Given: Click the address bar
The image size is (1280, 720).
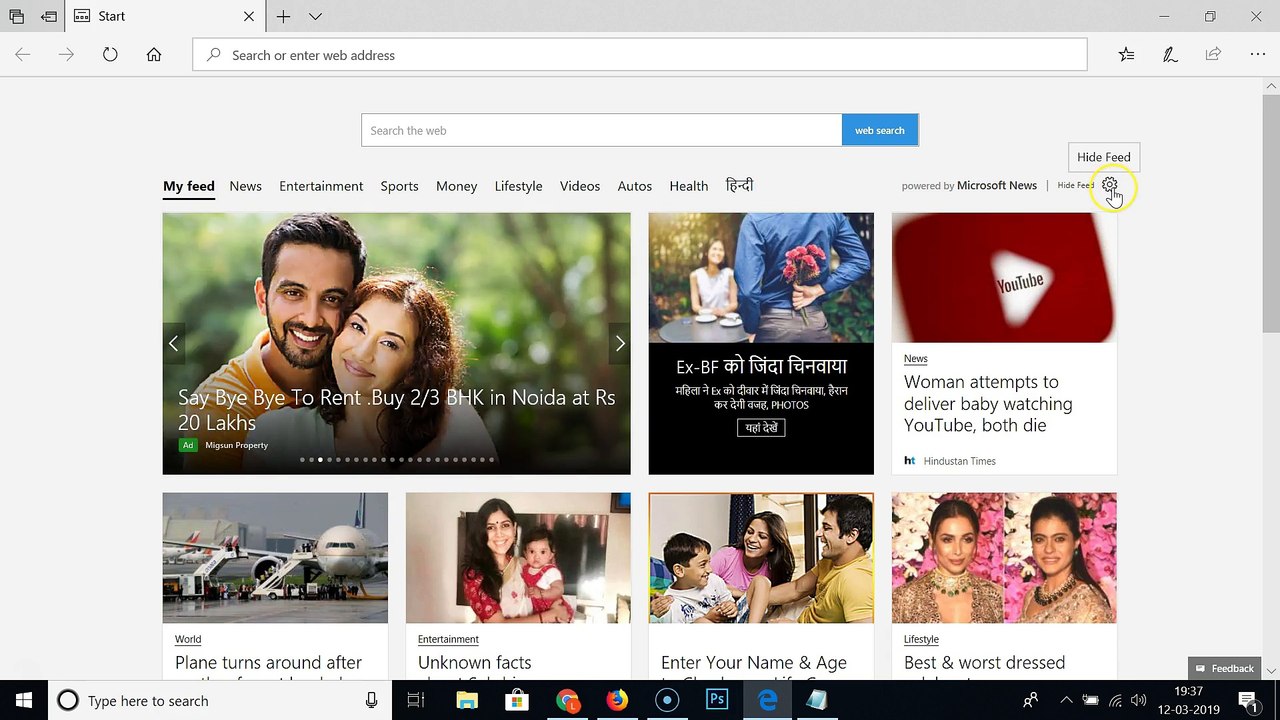Looking at the screenshot, I should point(640,55).
